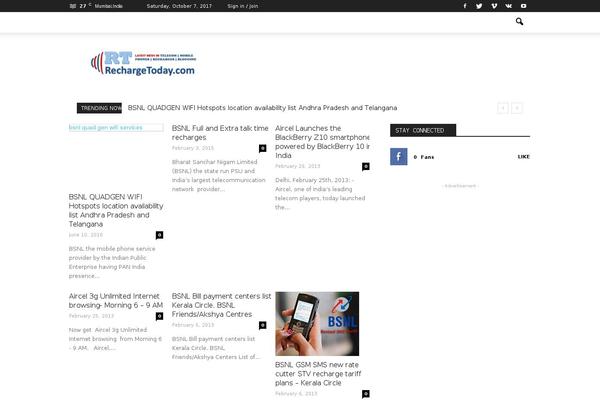Viewport: 600px width, 400px height.
Task: Open the Twitter icon in top bar
Action: click(479, 6)
